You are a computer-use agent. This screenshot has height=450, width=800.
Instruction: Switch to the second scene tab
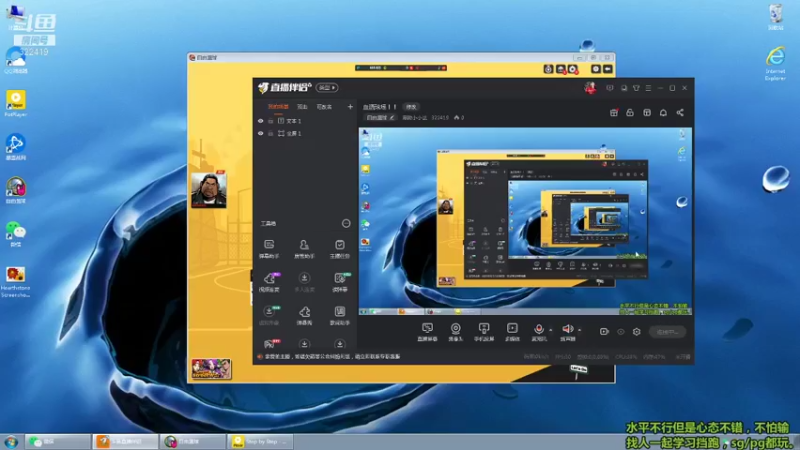pyautogui.click(x=302, y=107)
